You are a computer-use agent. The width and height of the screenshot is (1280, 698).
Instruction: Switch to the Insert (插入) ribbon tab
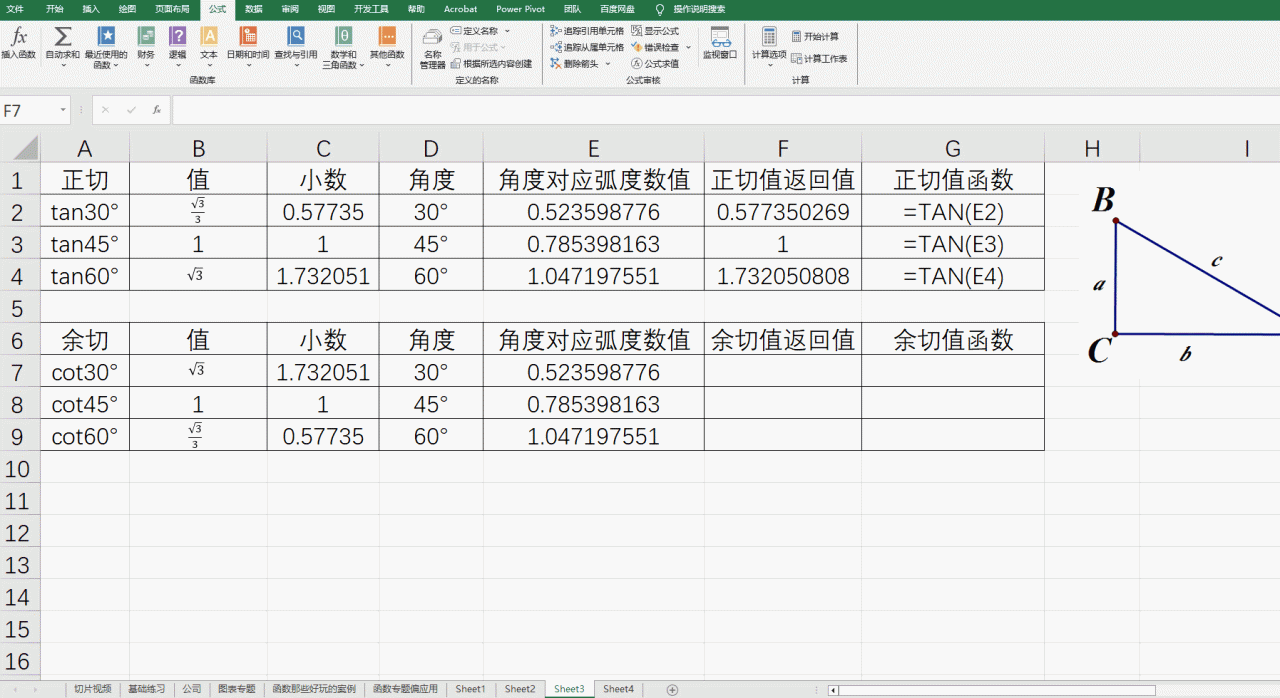click(x=91, y=9)
